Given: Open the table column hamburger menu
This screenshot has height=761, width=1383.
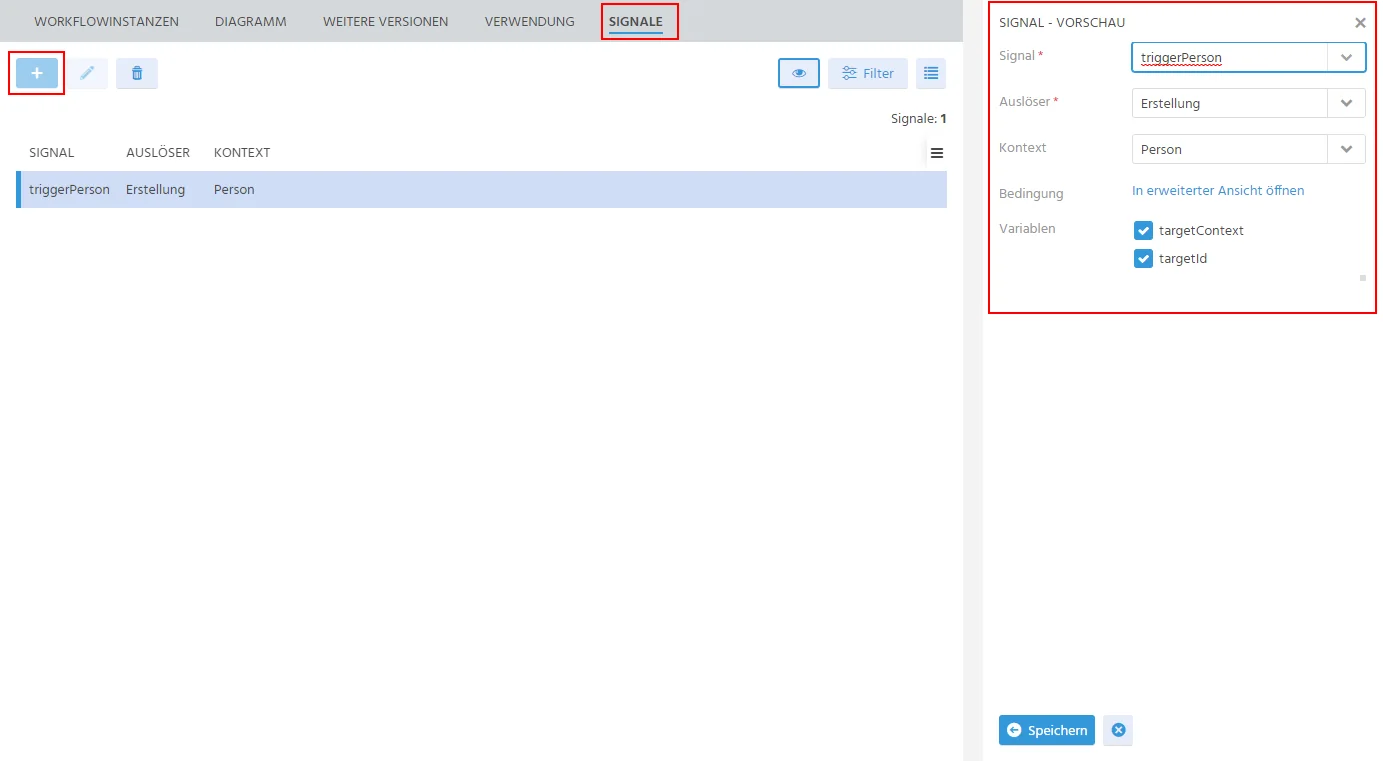Looking at the screenshot, I should (x=937, y=153).
